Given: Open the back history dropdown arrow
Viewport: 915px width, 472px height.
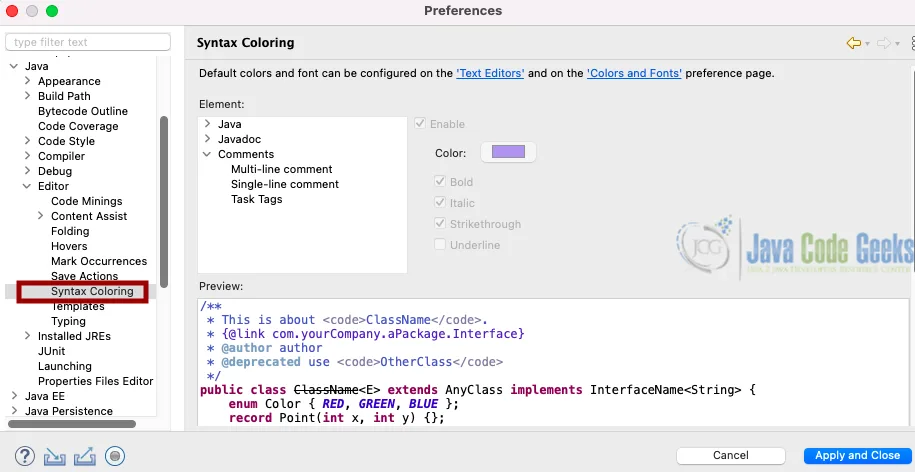Looking at the screenshot, I should coord(867,44).
